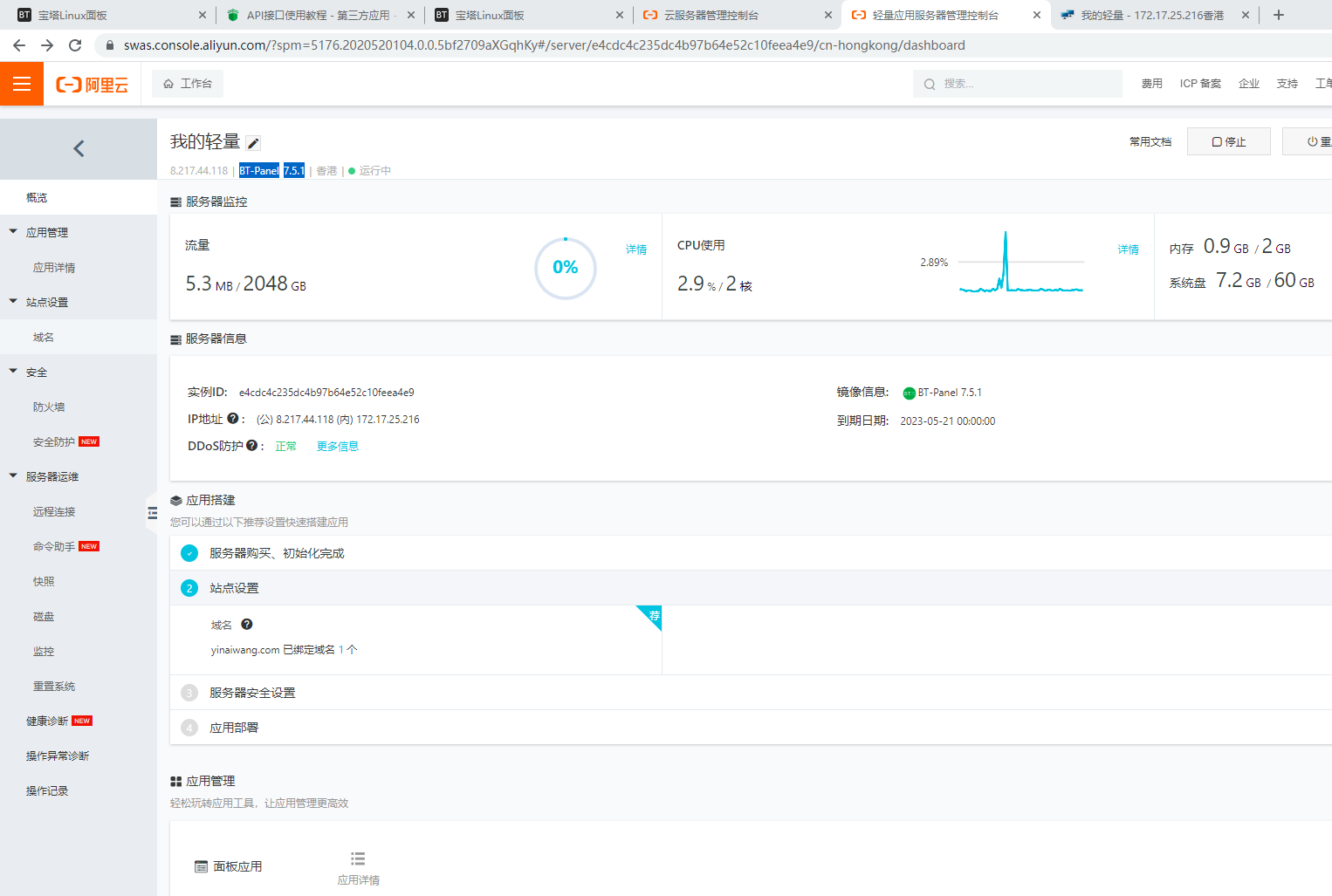Collapse the 服务器运维 sidebar group

pos(13,476)
